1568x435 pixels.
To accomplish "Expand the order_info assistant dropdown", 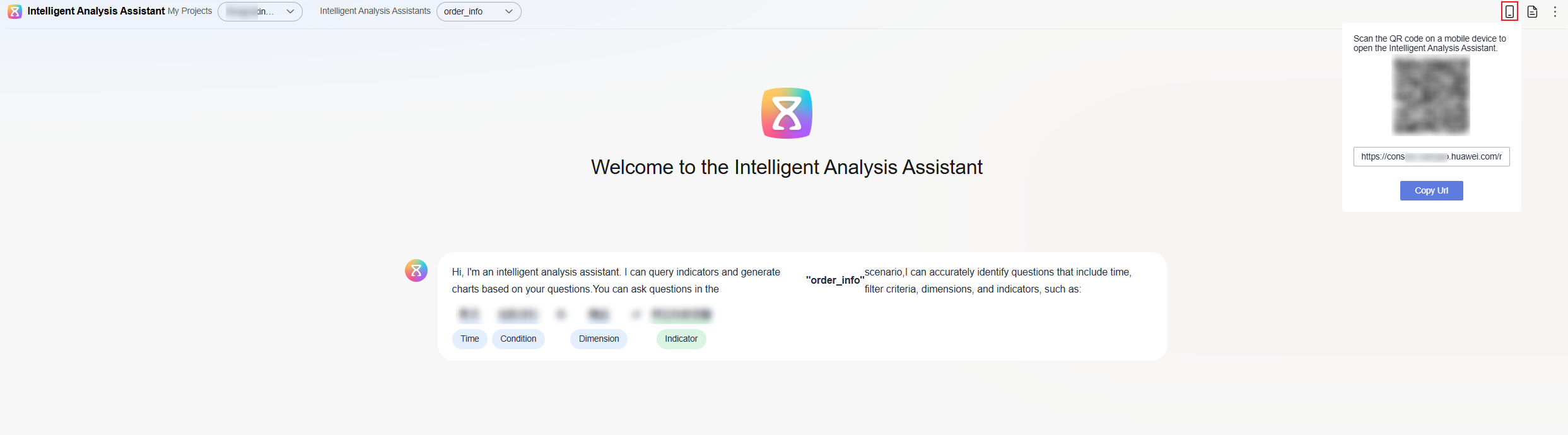I will click(x=479, y=11).
